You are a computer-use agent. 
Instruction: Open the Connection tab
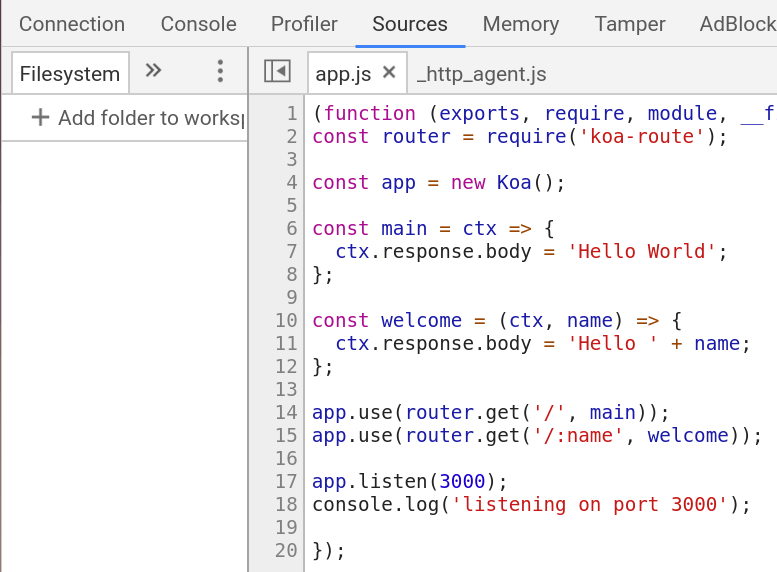coord(72,24)
